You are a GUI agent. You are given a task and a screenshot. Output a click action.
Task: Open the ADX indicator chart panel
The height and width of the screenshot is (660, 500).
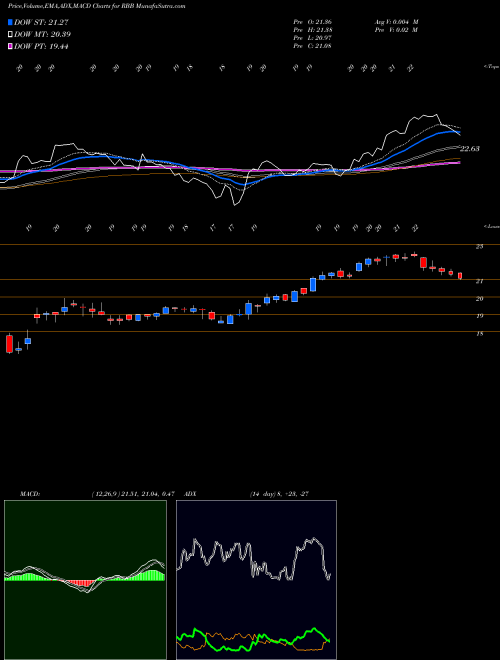coord(256,580)
